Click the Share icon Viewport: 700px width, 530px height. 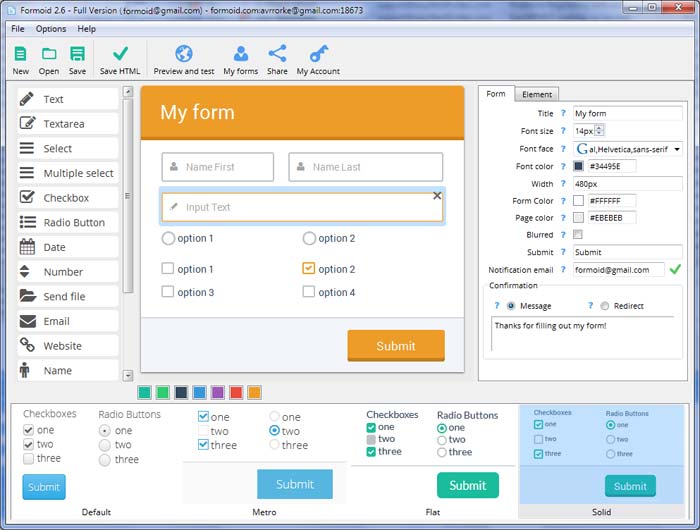(277, 54)
